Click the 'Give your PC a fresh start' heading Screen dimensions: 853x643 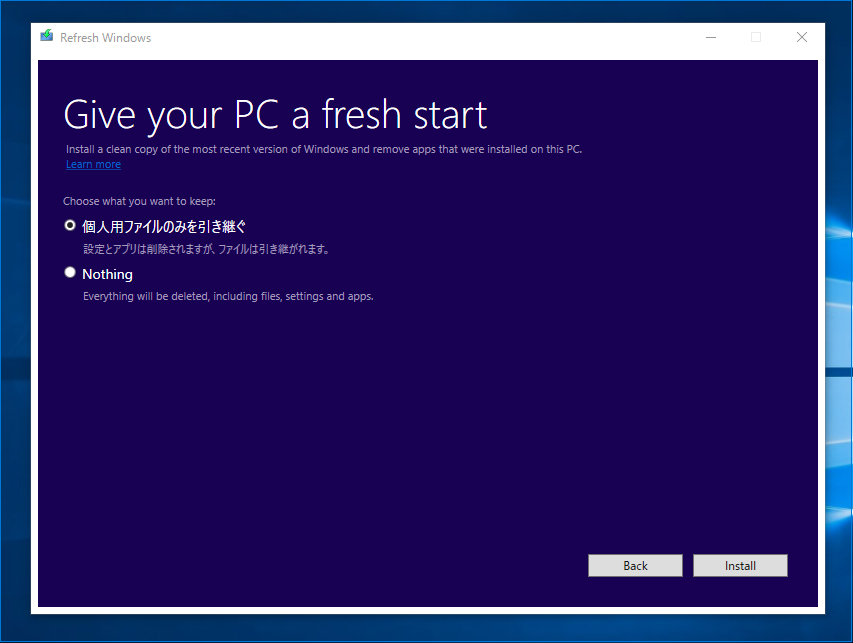click(275, 115)
